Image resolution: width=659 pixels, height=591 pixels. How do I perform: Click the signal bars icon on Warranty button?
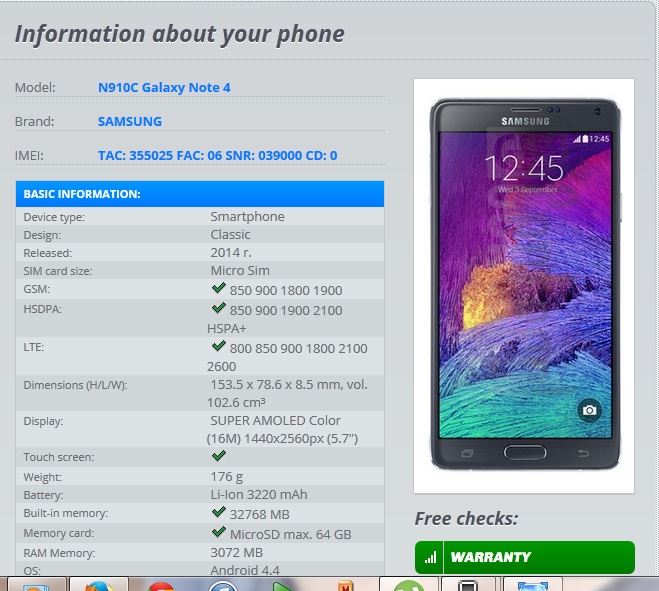430,558
